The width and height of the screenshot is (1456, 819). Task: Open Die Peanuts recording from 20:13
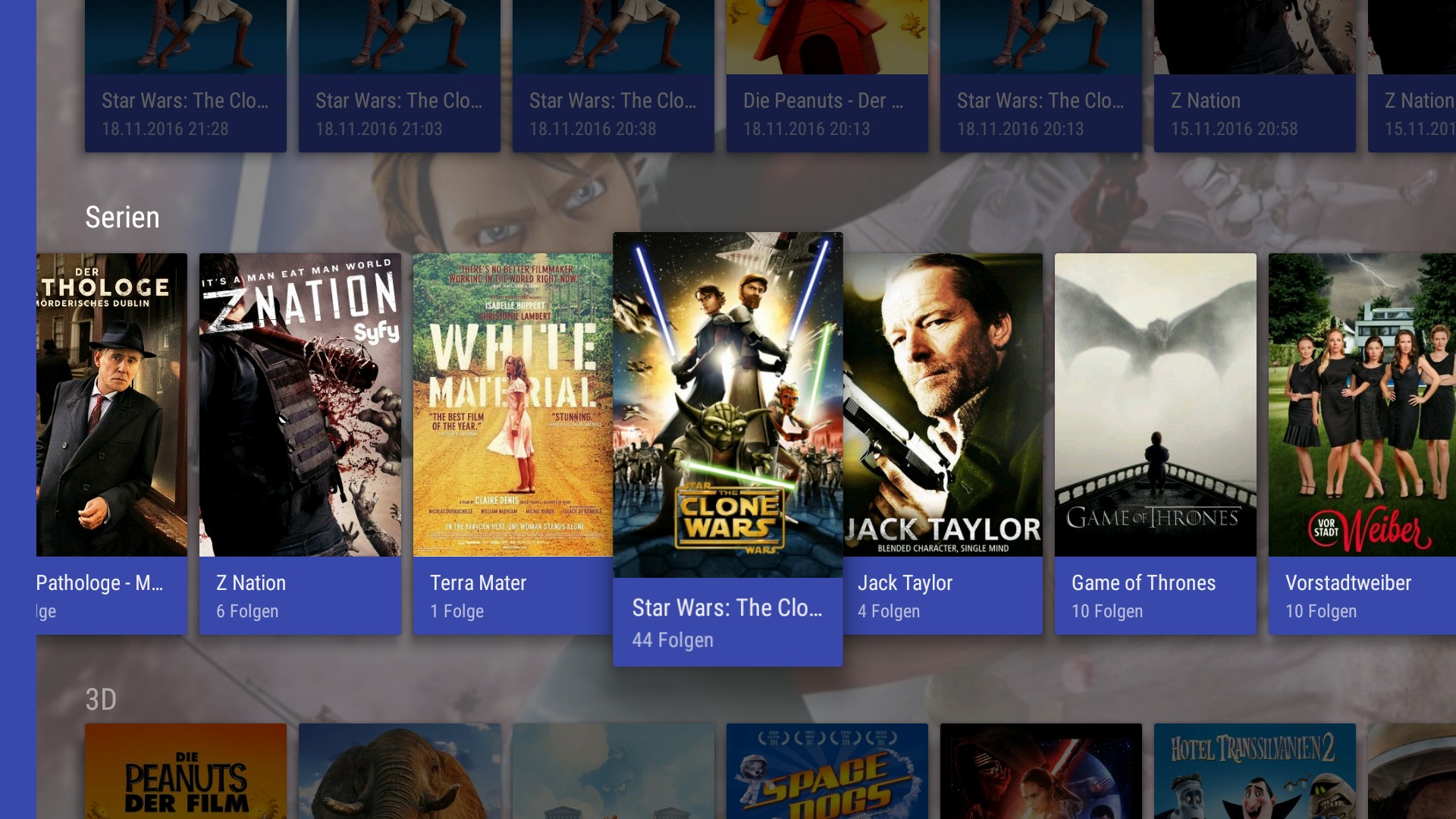pos(827,76)
